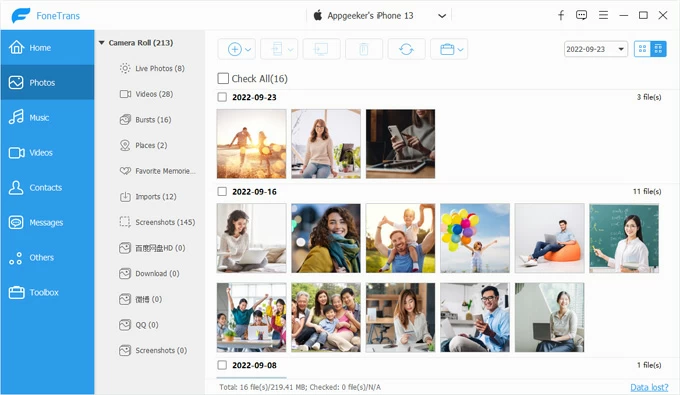Open the feedback chat bubble icon
This screenshot has height=395, width=680.
click(x=581, y=15)
